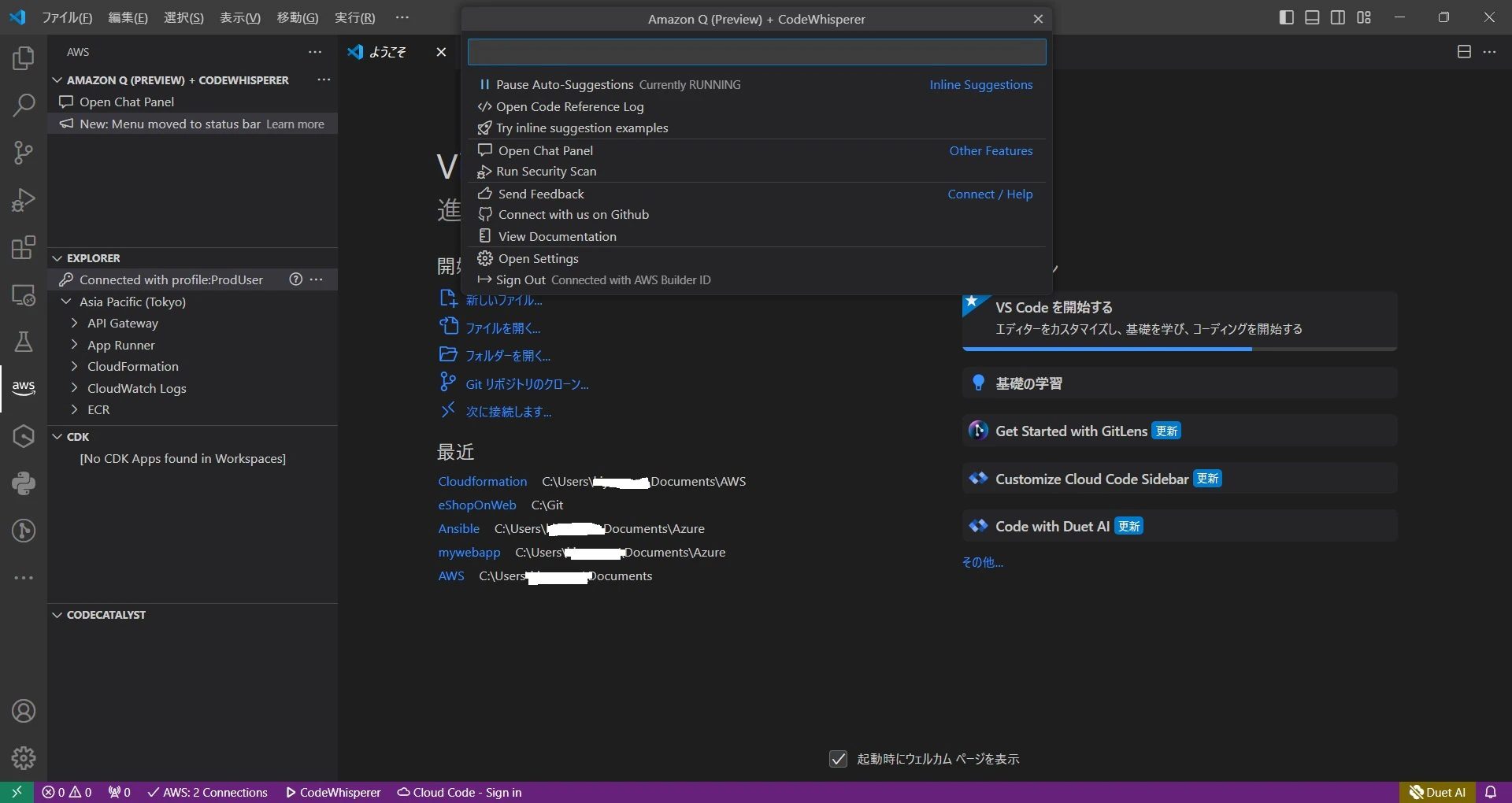The width and height of the screenshot is (1512, 803).
Task: Select Sign Out from the quick pick
Action: coord(757,280)
